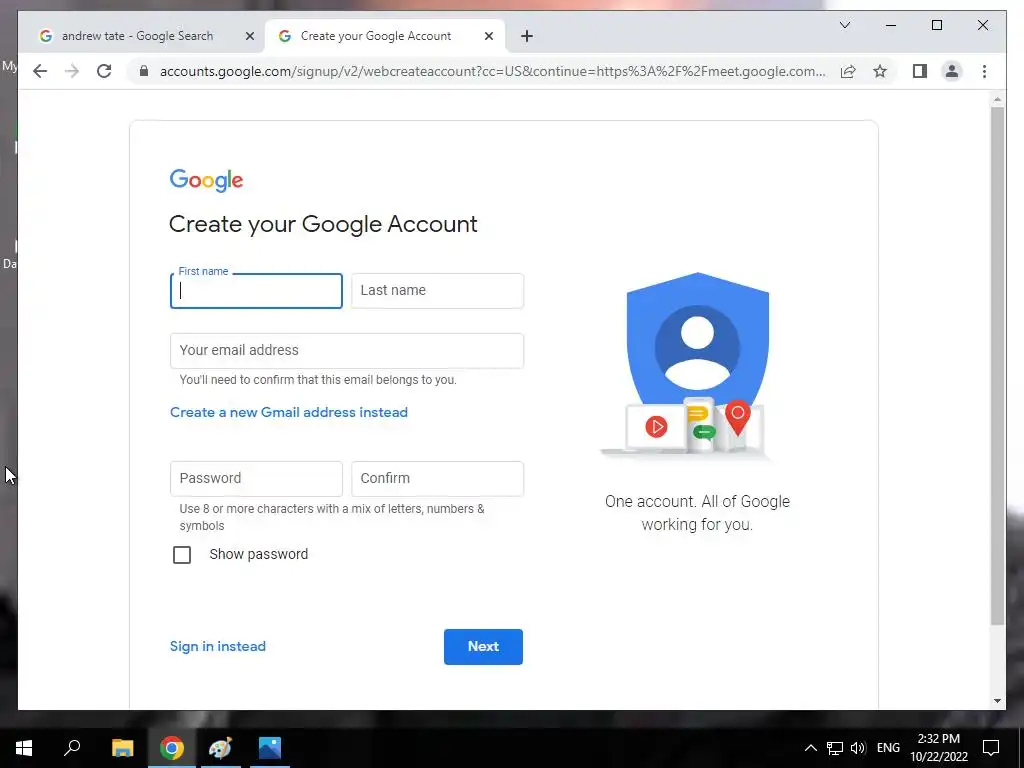Focus the First name field
The image size is (1024, 768).
tap(256, 291)
